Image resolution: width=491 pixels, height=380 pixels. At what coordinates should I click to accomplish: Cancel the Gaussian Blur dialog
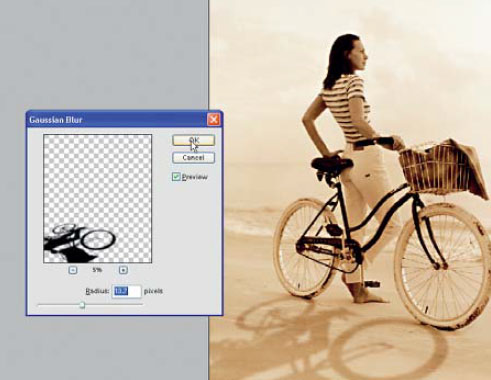[193, 158]
